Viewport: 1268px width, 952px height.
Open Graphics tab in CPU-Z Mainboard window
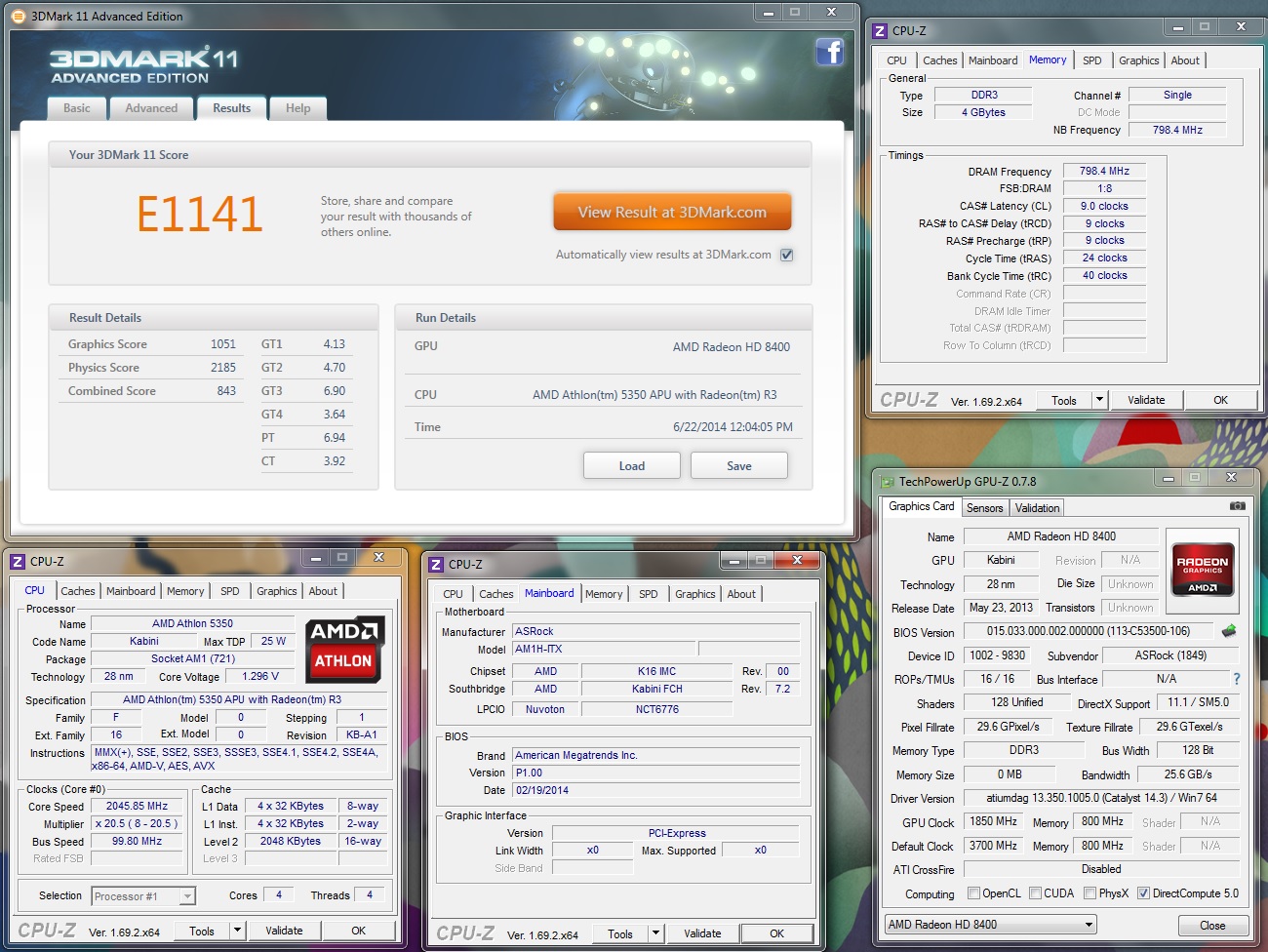(695, 594)
